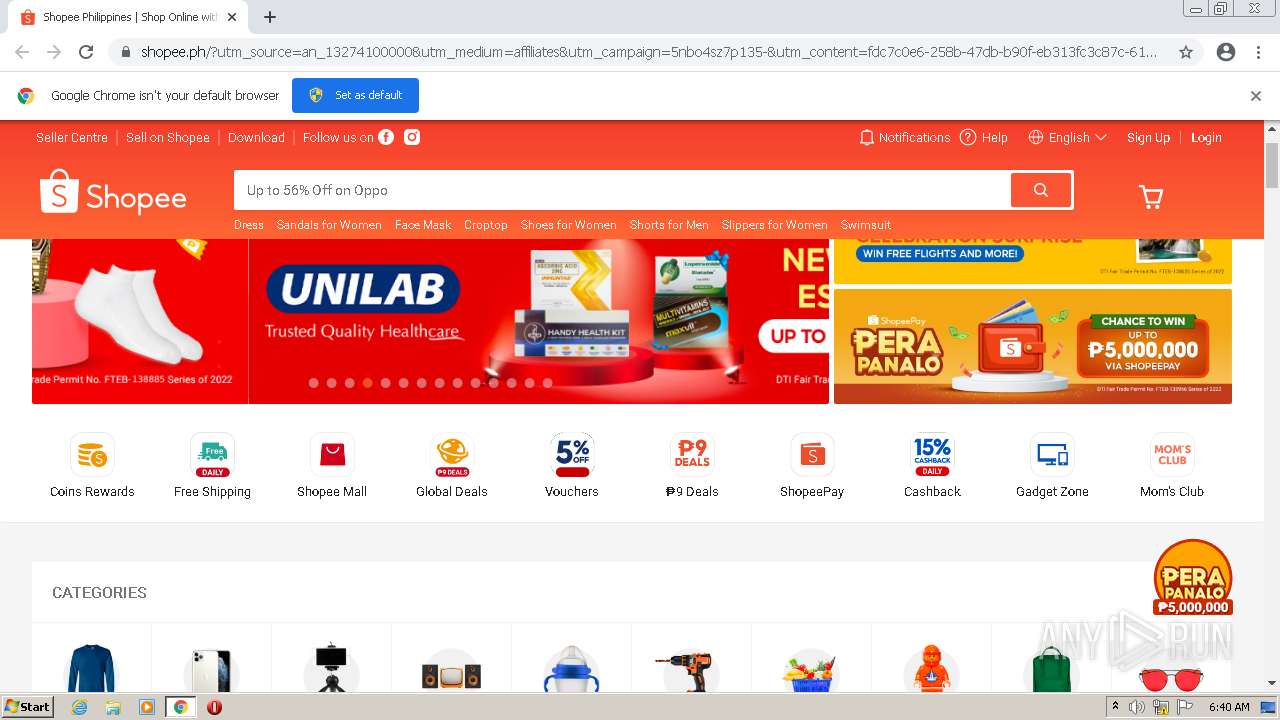The height and width of the screenshot is (720, 1280).
Task: Open the Free Shipping icon
Action: coord(212,456)
